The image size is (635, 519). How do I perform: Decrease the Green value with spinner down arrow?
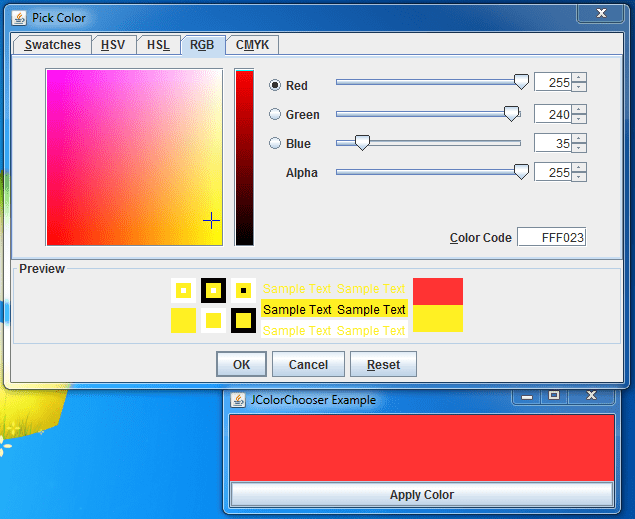click(579, 119)
